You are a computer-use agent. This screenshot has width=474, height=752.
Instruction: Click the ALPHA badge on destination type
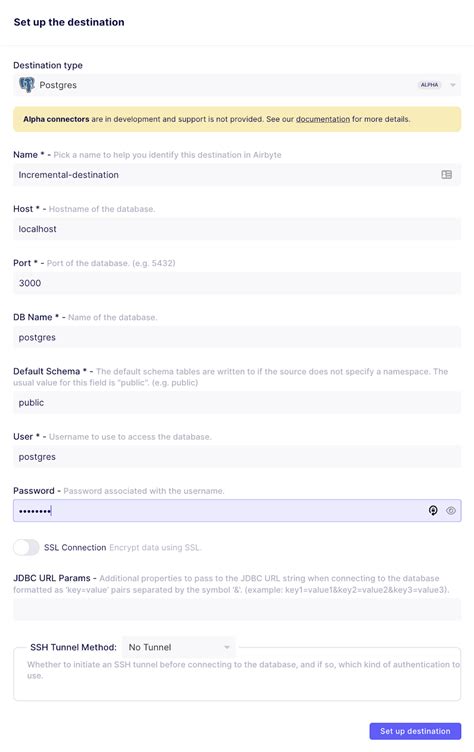pos(429,85)
